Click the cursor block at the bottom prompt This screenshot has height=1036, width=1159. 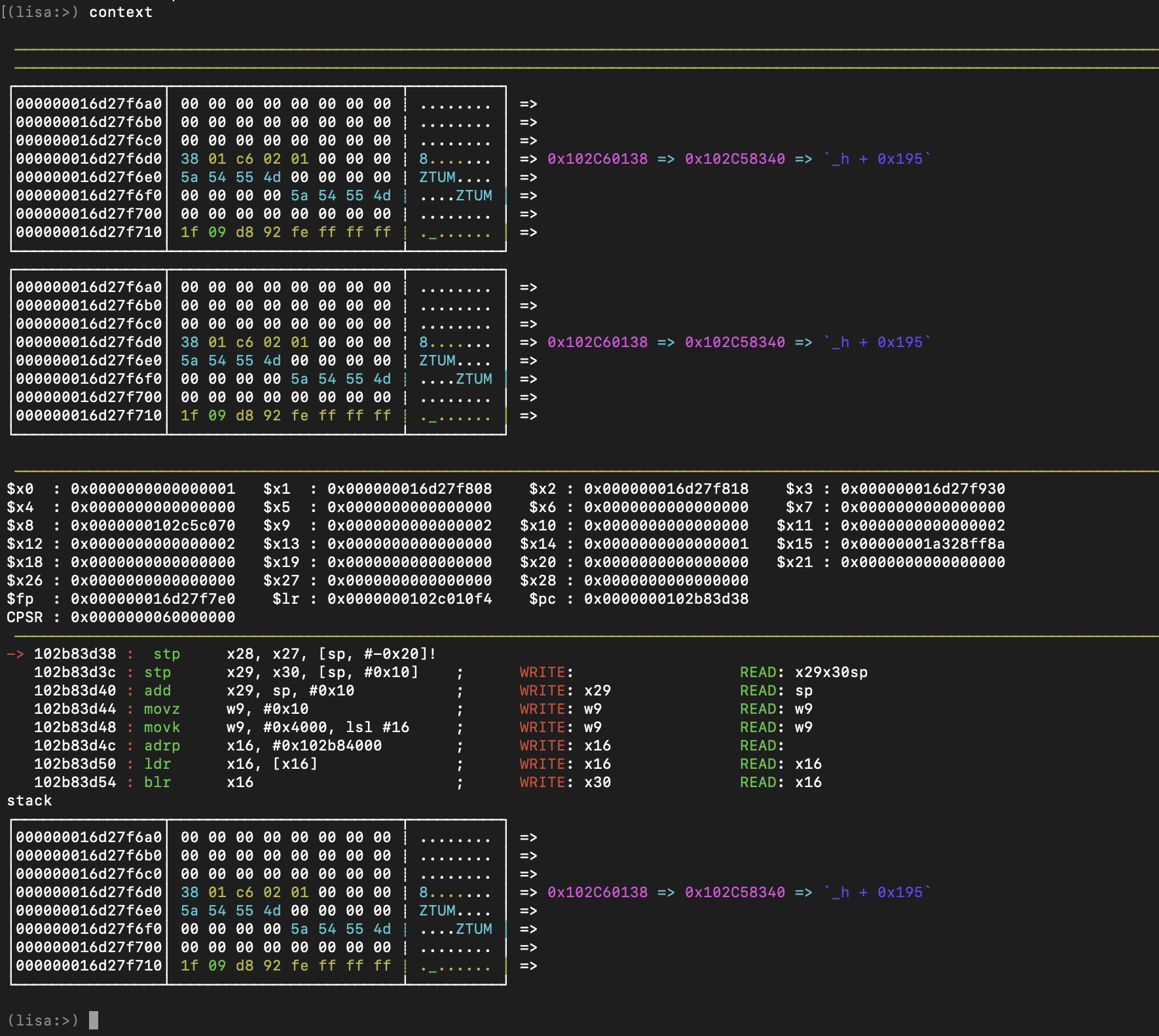coord(94,1020)
